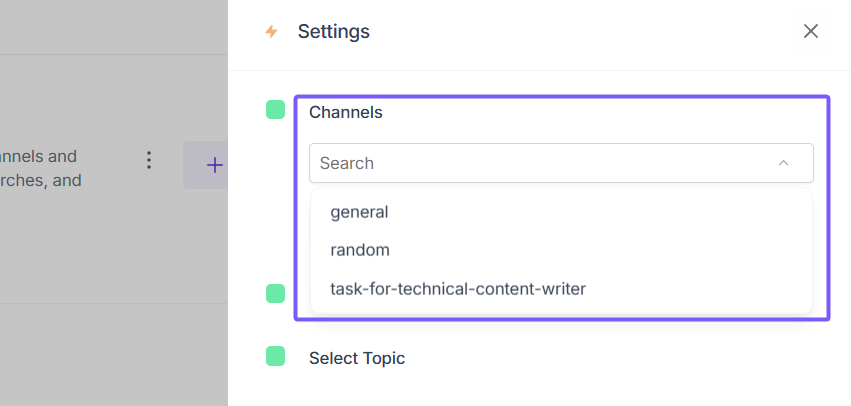The height and width of the screenshot is (406, 851).
Task: Click the dimmed text ending in "annels and"
Action: point(38,156)
